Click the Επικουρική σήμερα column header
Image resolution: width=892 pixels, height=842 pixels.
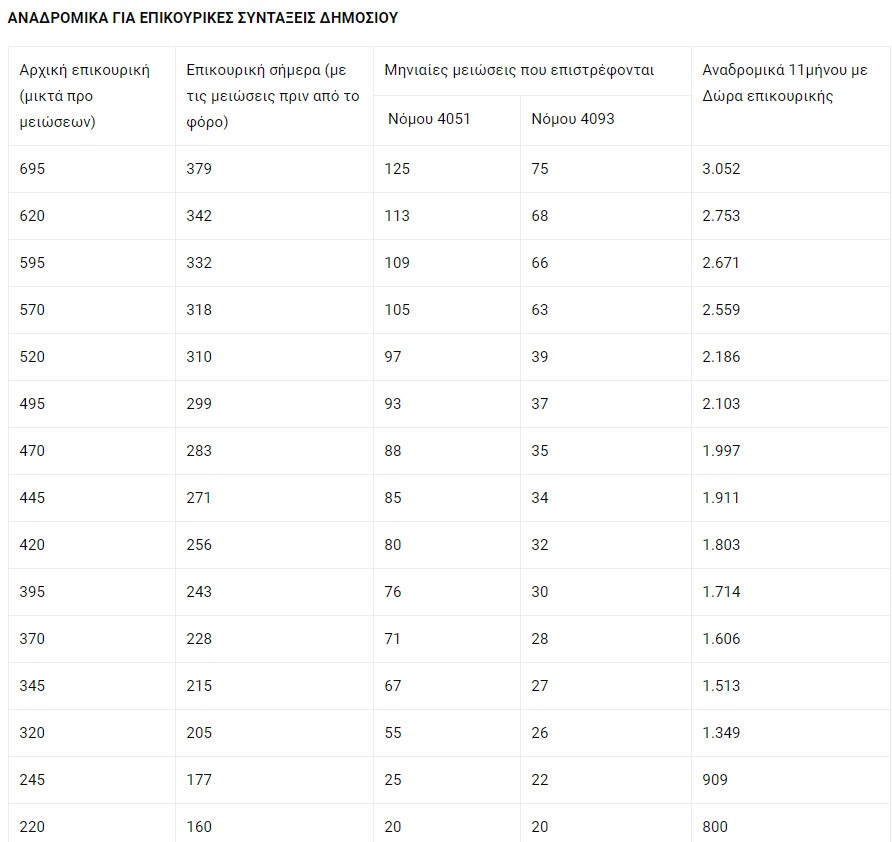(272, 95)
